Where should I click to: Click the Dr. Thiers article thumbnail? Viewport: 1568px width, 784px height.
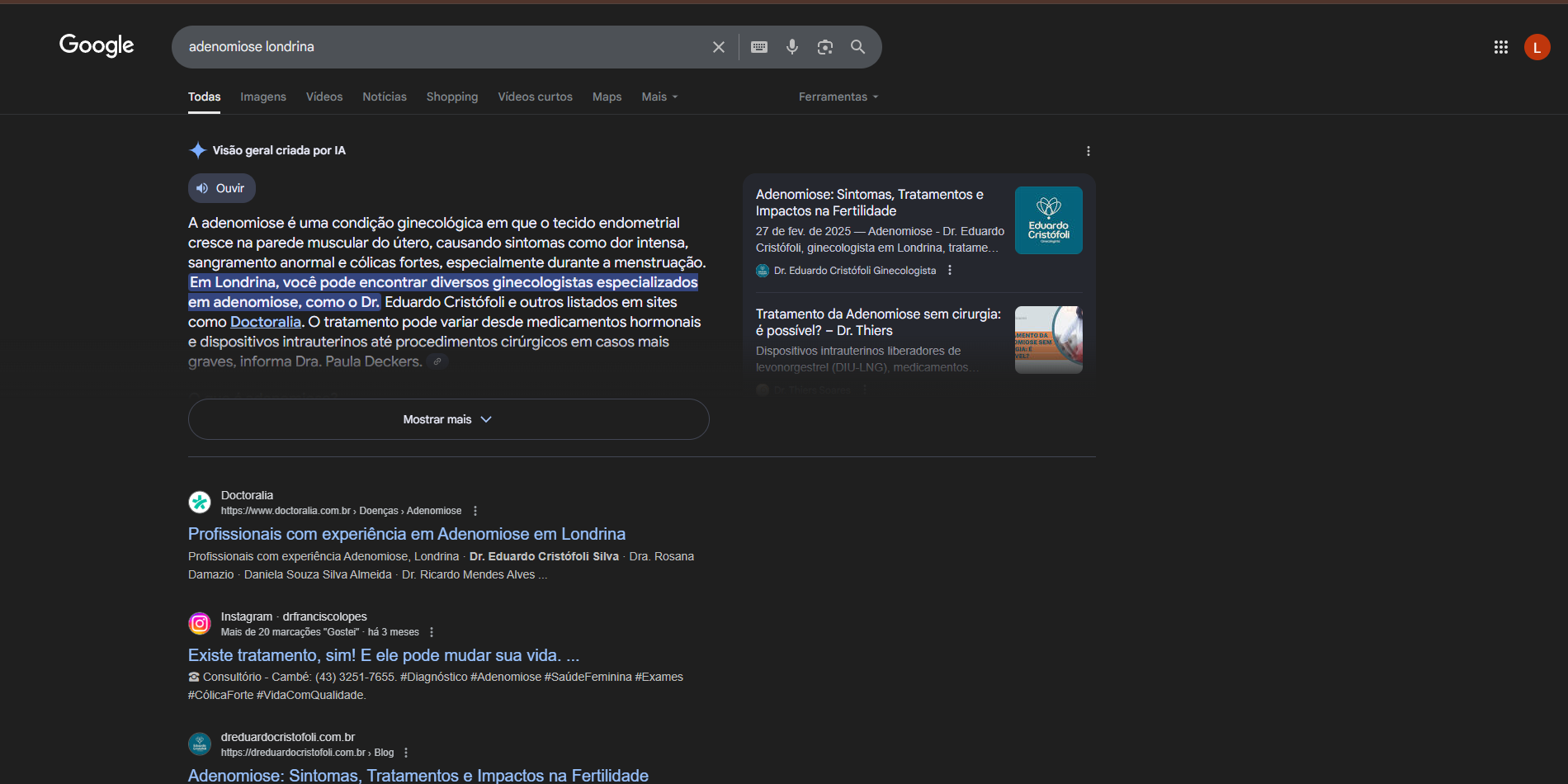[x=1049, y=340]
